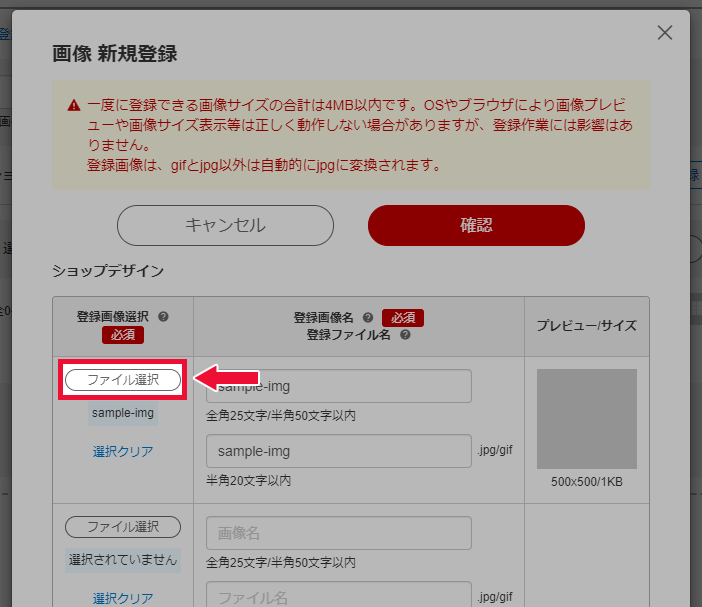Image resolution: width=702 pixels, height=607 pixels.
Task: Click 選択クリア link in the first row
Action: click(x=123, y=451)
